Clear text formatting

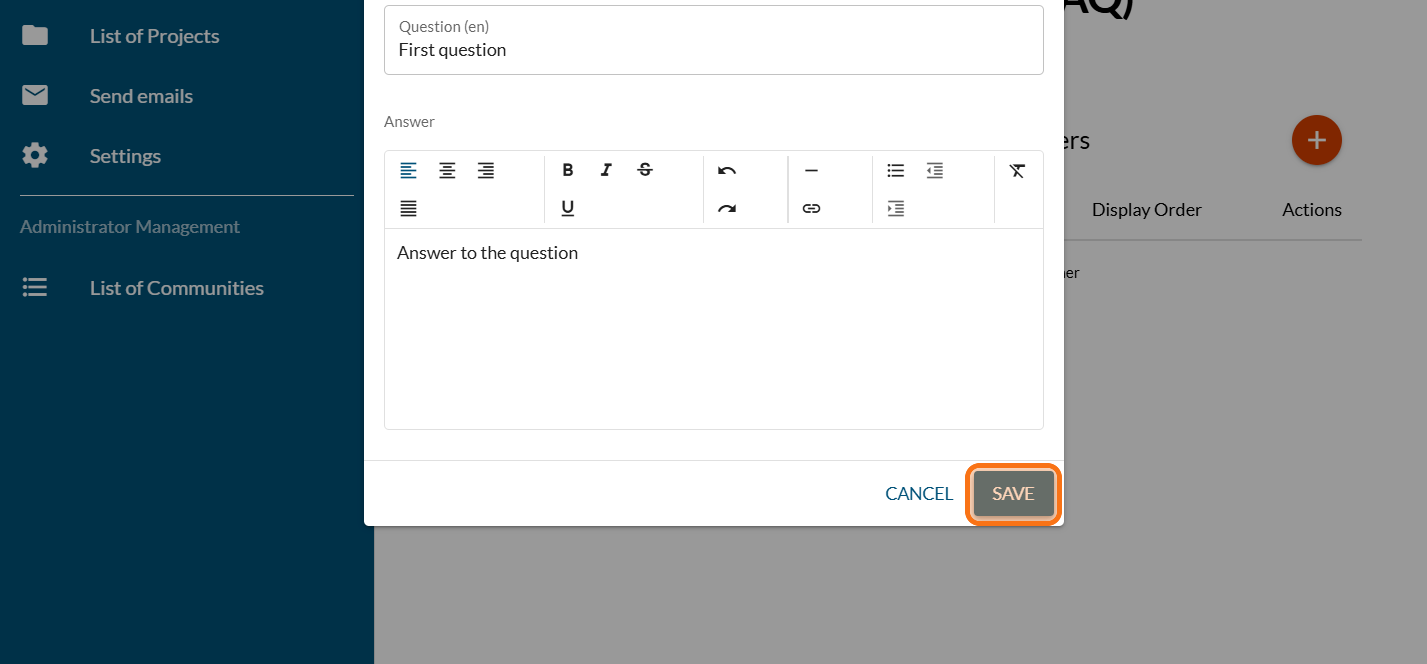(1017, 170)
